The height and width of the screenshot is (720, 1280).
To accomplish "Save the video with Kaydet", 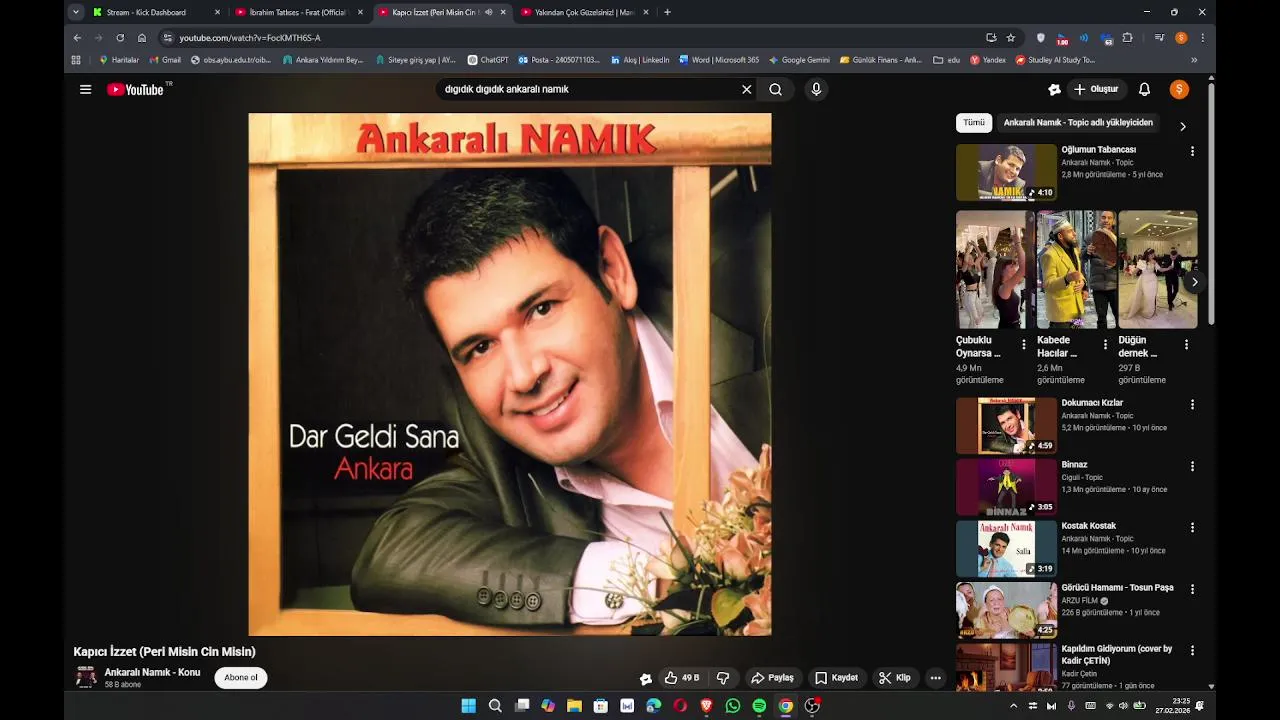I will click(836, 678).
